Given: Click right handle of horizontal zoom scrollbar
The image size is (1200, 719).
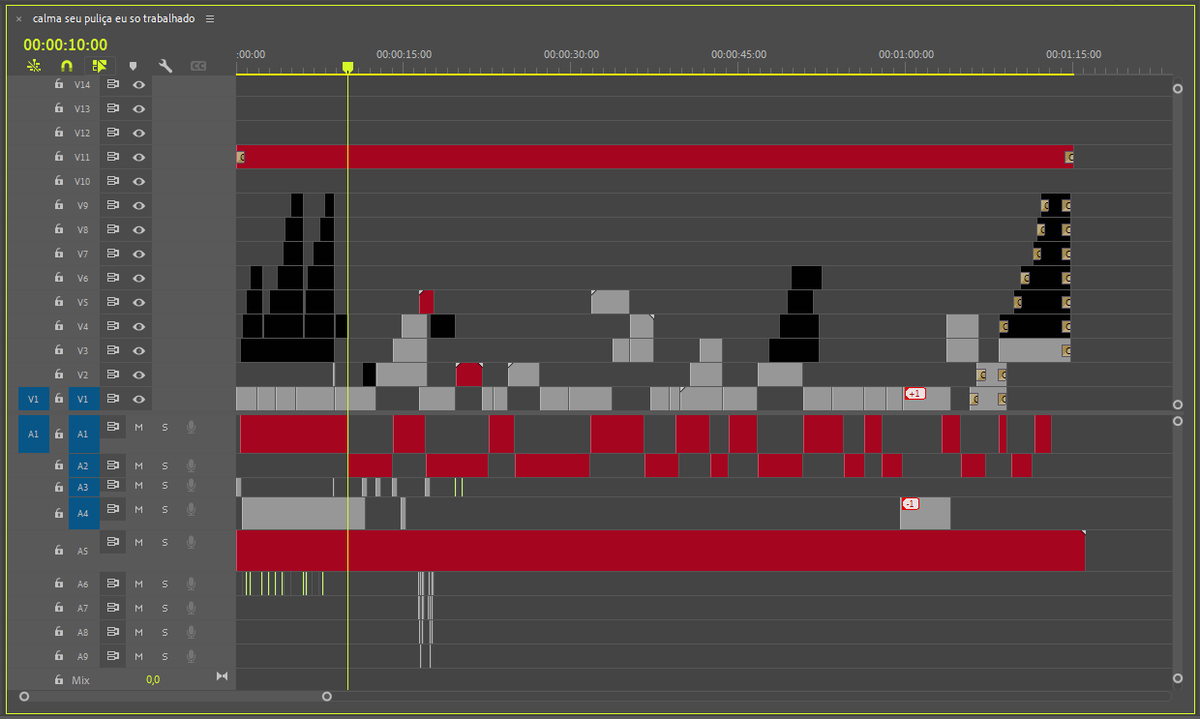Looking at the screenshot, I should [327, 696].
